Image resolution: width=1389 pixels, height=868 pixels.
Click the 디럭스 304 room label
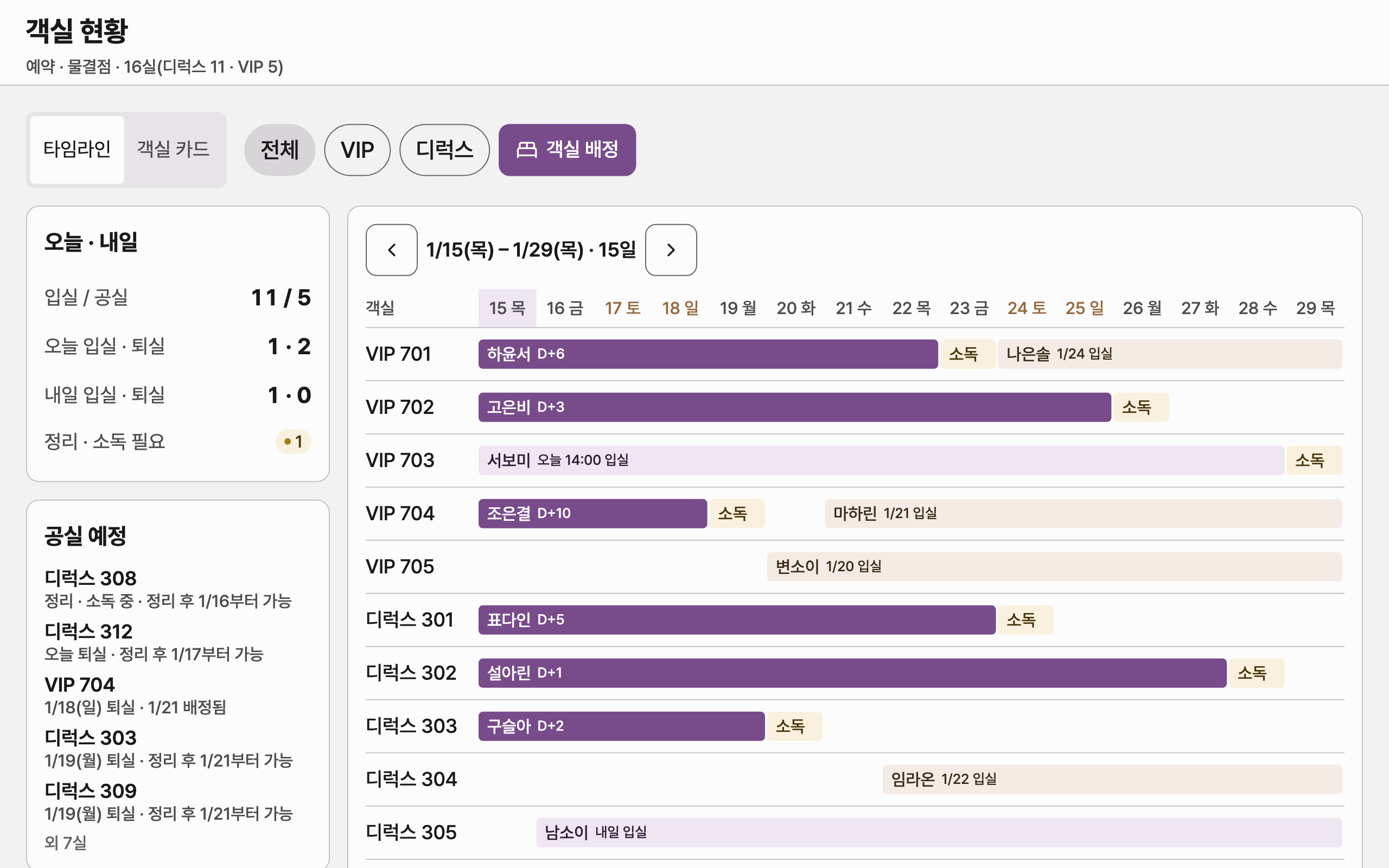coord(411,780)
